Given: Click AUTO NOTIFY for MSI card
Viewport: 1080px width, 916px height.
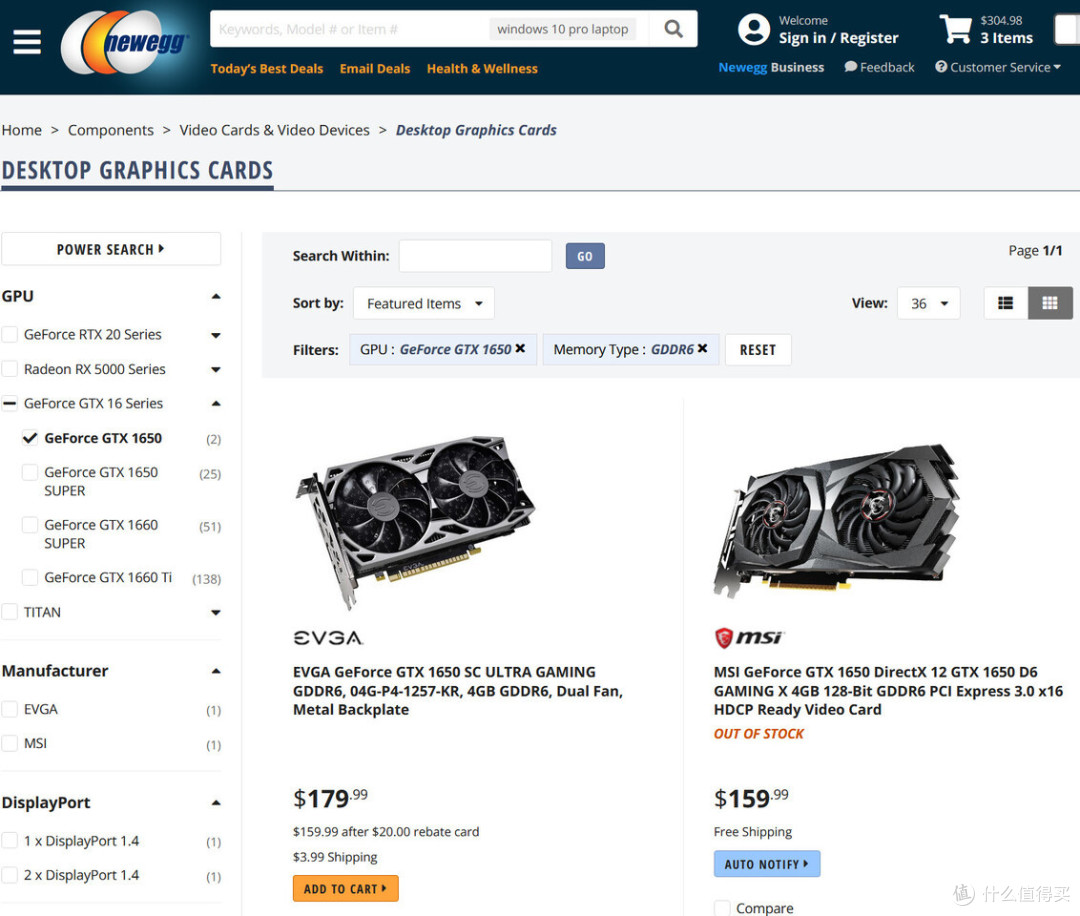Looking at the screenshot, I should point(767,864).
